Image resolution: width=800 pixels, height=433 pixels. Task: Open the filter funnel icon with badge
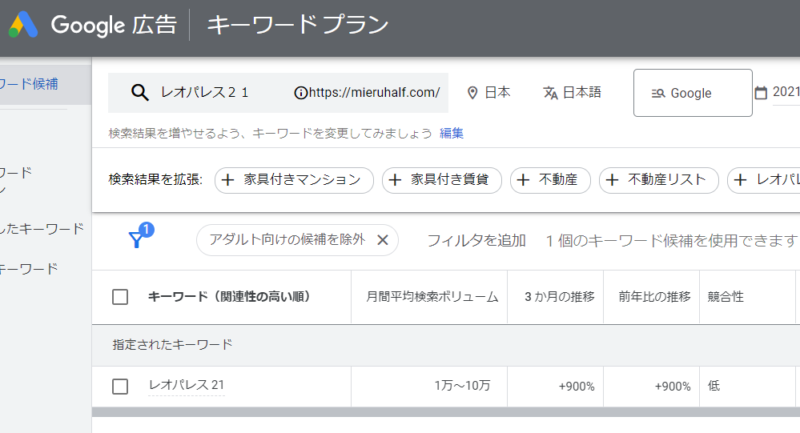point(137,239)
